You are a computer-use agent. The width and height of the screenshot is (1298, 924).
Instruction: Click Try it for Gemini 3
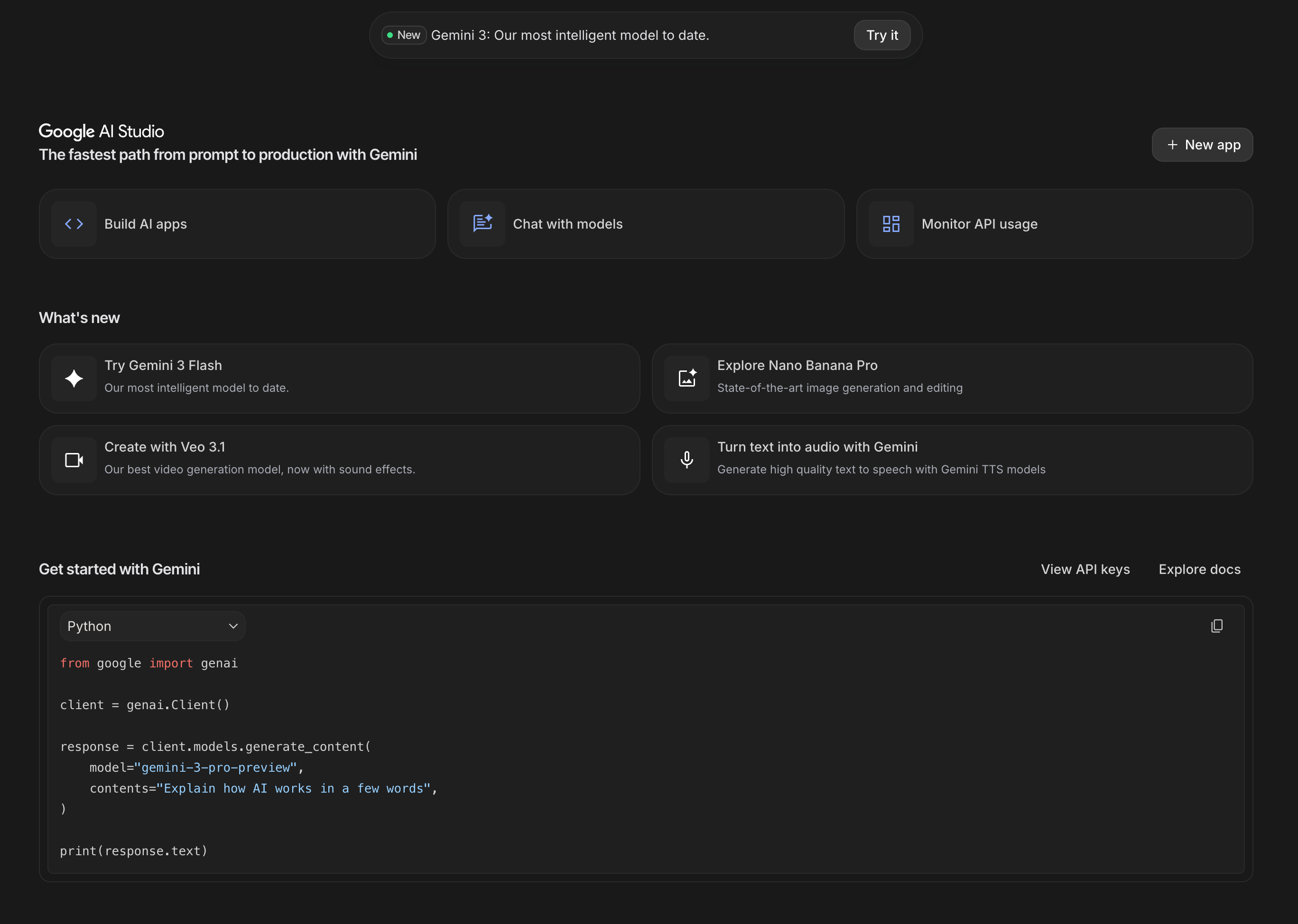click(881, 35)
